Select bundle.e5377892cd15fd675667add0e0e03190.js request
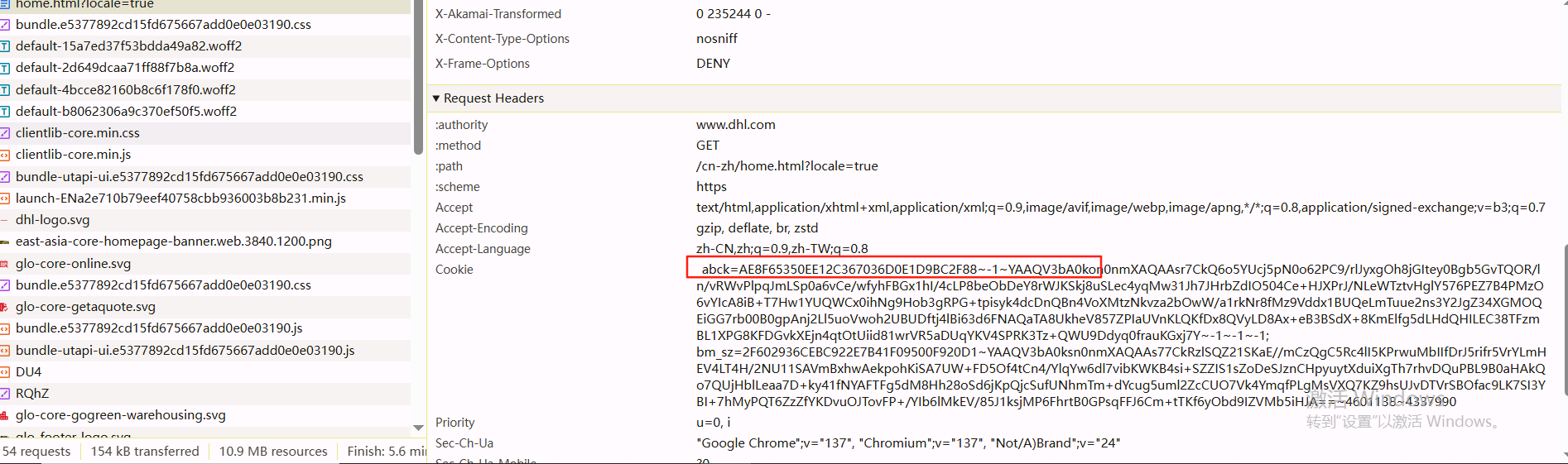This screenshot has height=464, width=1568. point(205,328)
